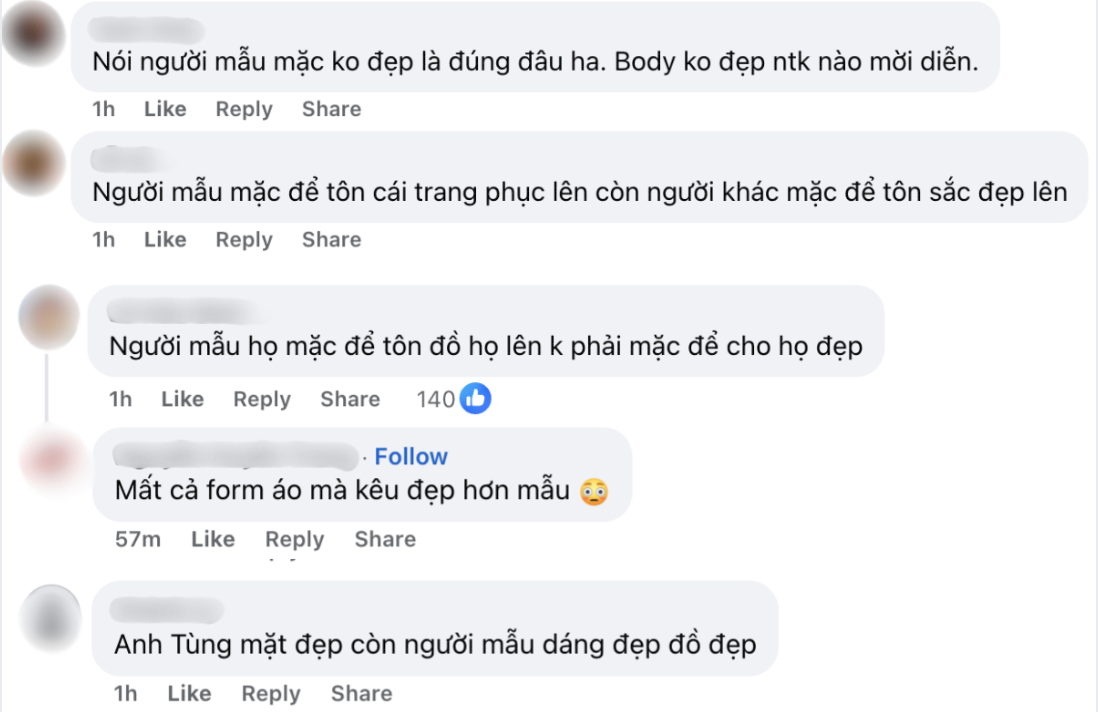Image resolution: width=1098 pixels, height=712 pixels.
Task: Like the 'Mất cả form áo' reply
Action: pyautogui.click(x=215, y=539)
